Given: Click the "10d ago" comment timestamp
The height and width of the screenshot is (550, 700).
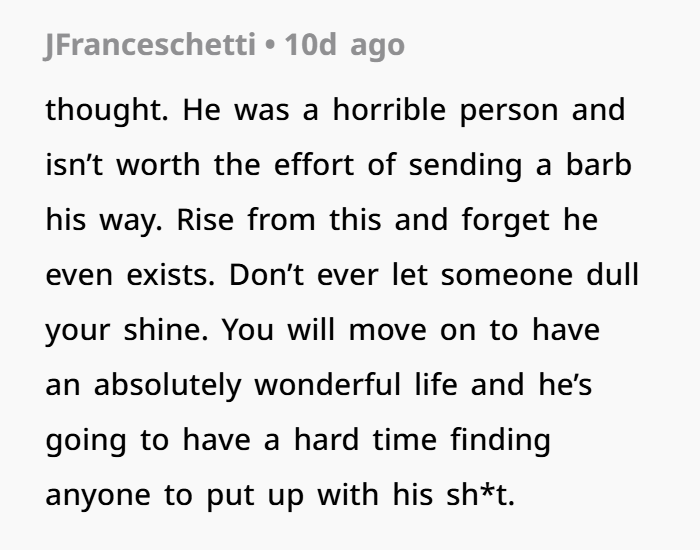Looking at the screenshot, I should click(345, 46).
